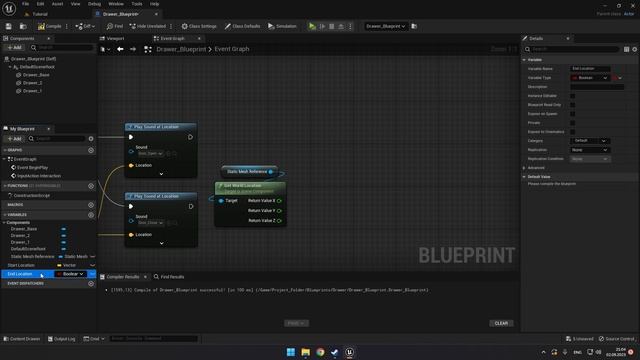The height and width of the screenshot is (360, 640).
Task: Select ConstructionScript under Functions
Action: pyautogui.click(x=31, y=196)
